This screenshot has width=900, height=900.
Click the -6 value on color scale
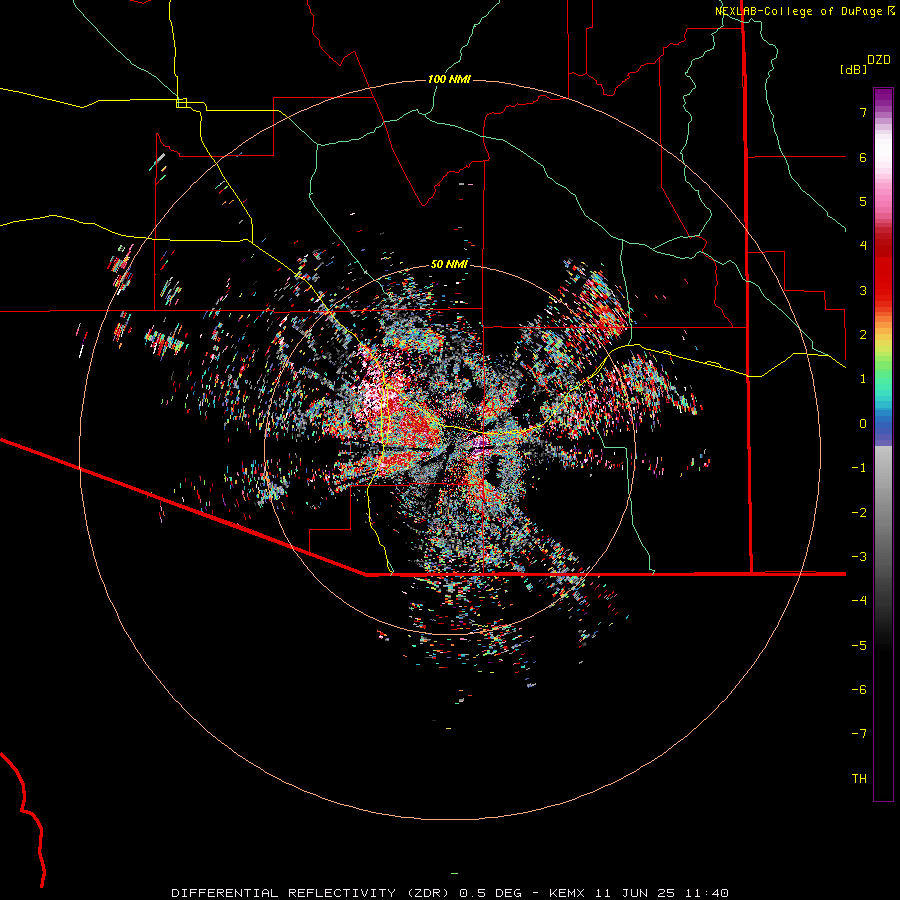pyautogui.click(x=859, y=690)
